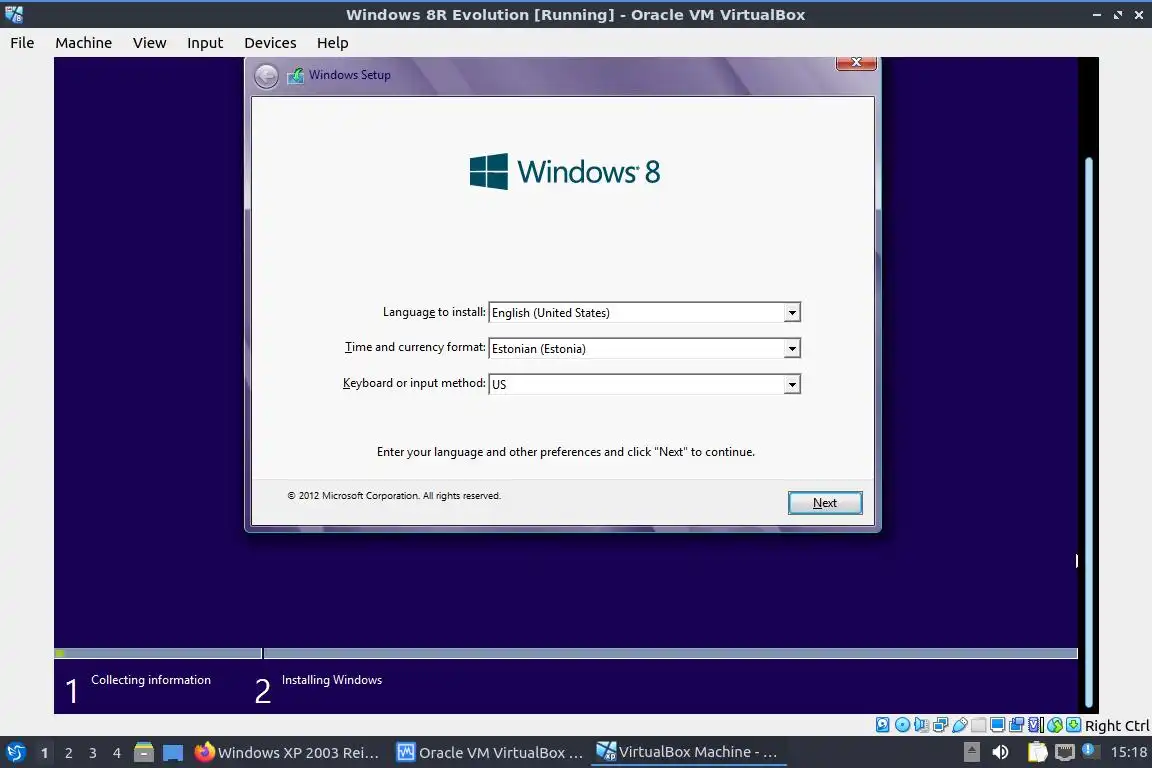
Task: Click the show desktop blue icon in taskbar
Action: pyautogui.click(x=173, y=753)
